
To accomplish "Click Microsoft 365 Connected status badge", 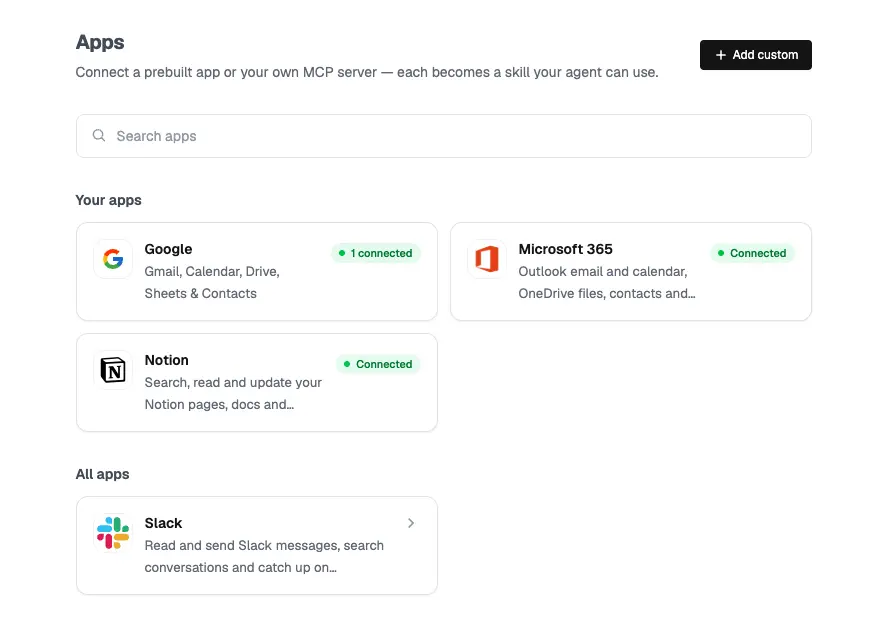I will [x=752, y=253].
